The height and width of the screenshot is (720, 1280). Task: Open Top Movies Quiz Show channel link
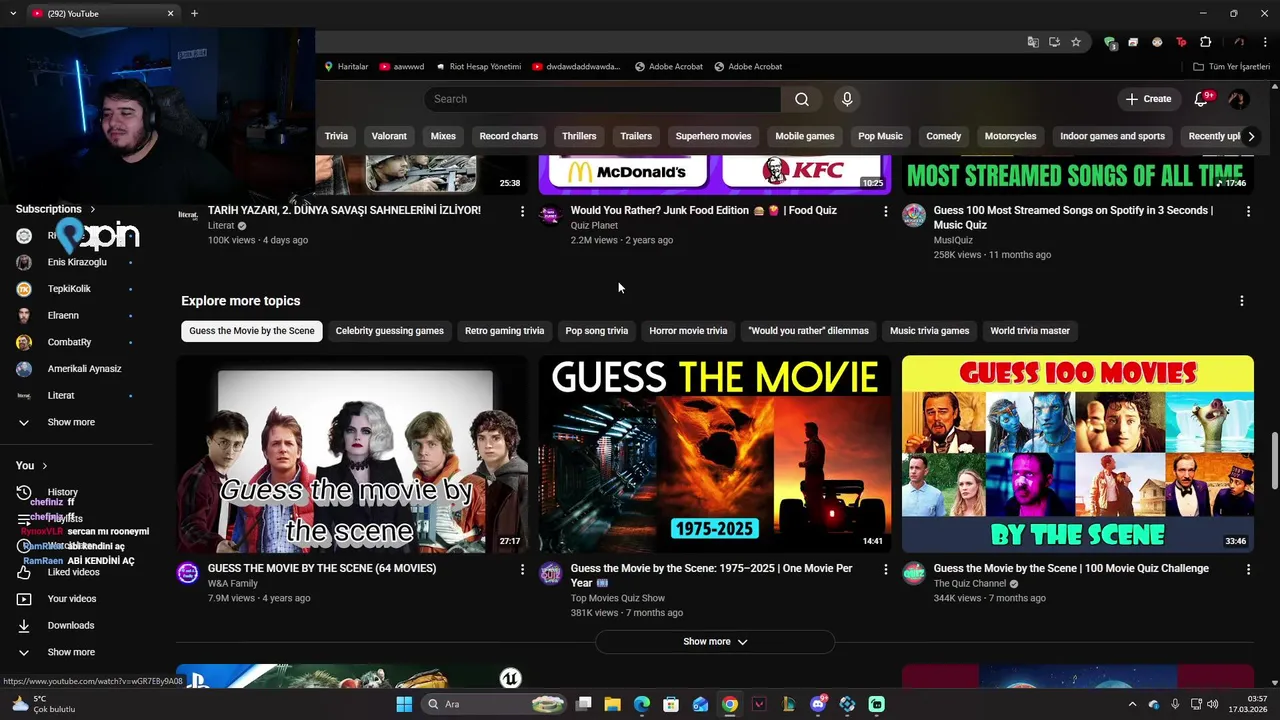tap(617, 598)
